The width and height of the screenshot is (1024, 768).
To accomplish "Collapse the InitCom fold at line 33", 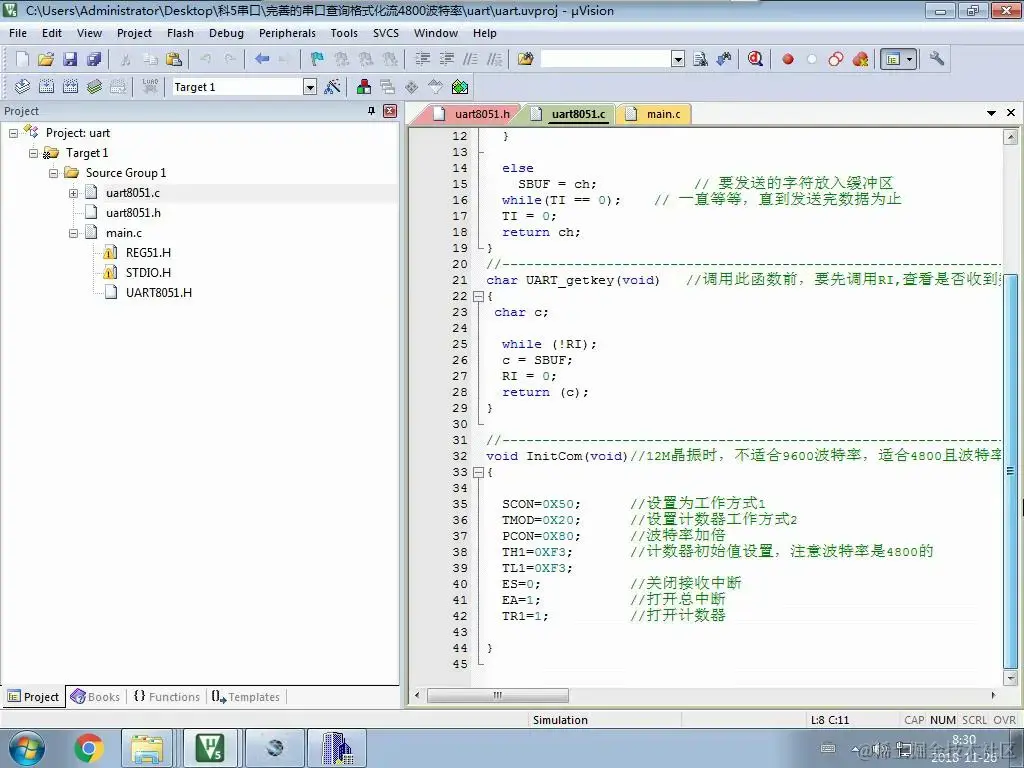I will pos(478,472).
